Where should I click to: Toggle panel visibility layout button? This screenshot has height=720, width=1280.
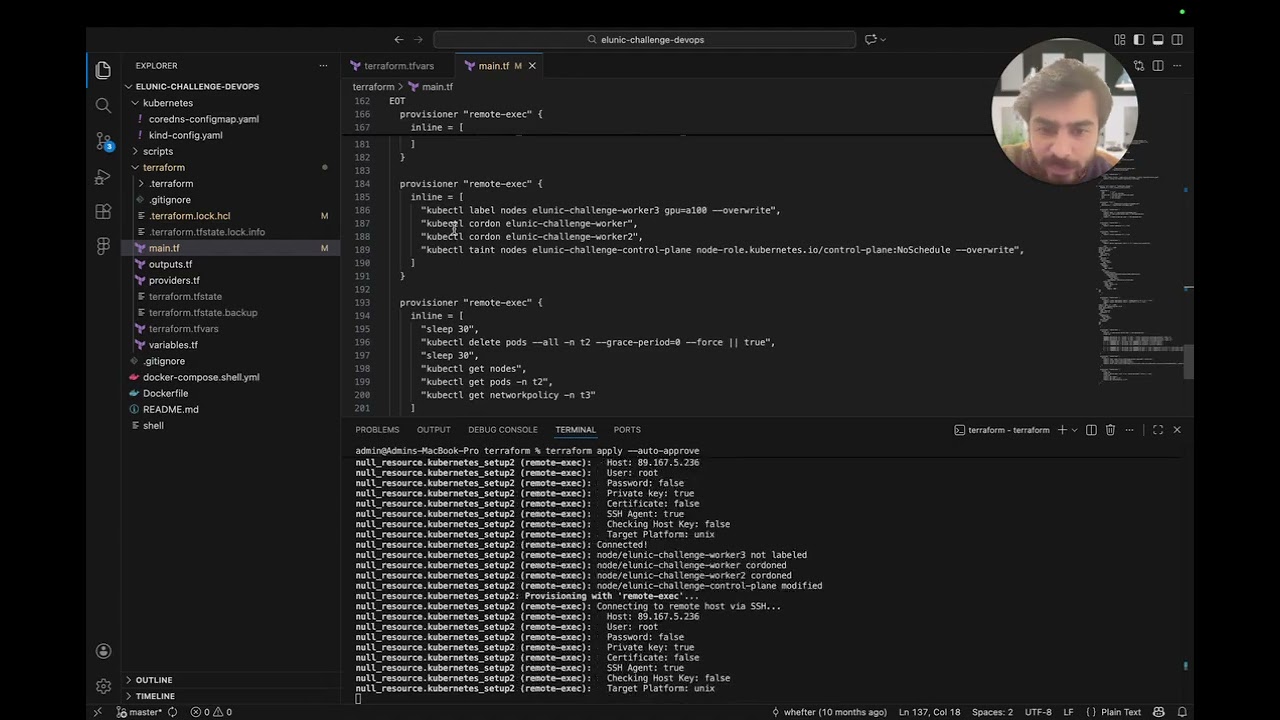[1158, 39]
